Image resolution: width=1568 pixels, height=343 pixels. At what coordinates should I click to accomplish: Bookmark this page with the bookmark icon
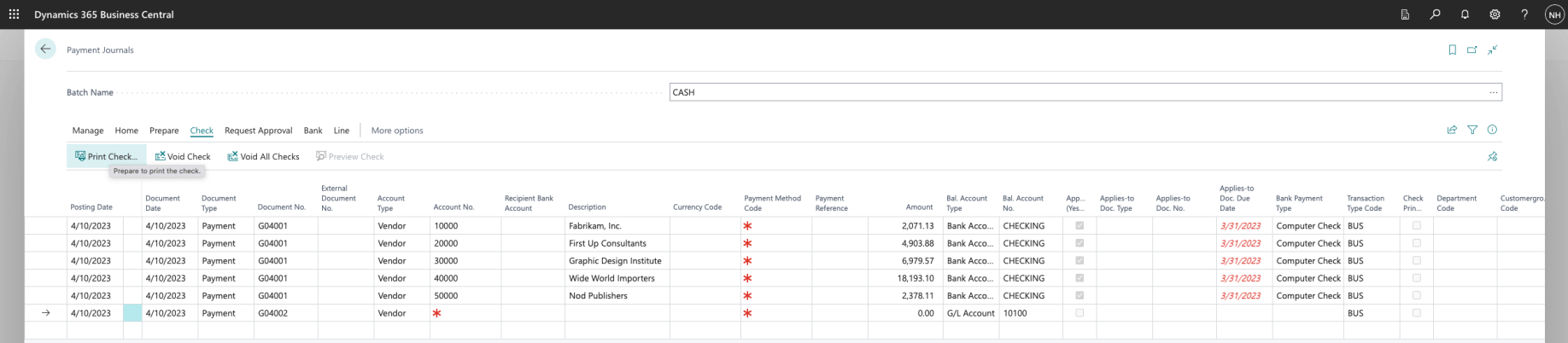(x=1452, y=50)
